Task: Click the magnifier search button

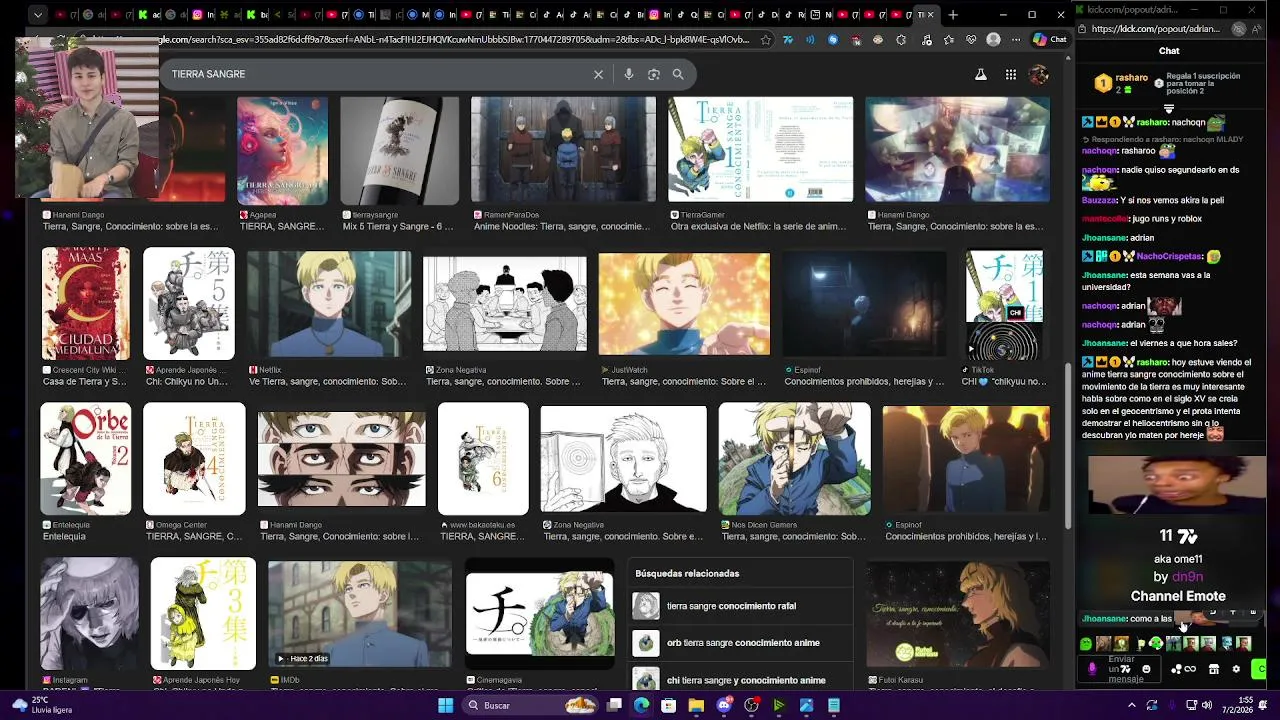Action: (678, 74)
